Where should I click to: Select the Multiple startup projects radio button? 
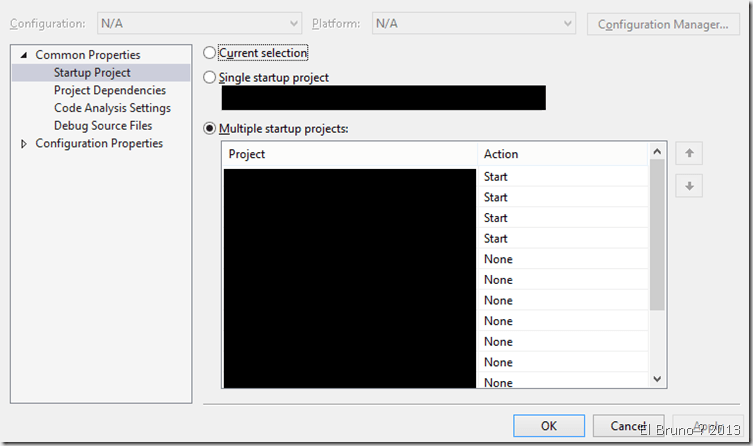tap(209, 129)
